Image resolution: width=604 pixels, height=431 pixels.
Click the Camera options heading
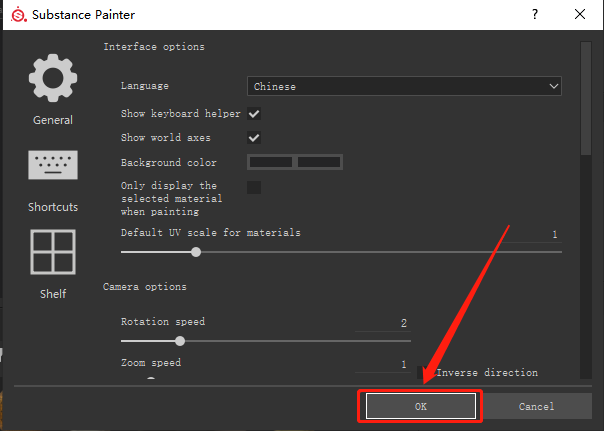click(x=145, y=287)
